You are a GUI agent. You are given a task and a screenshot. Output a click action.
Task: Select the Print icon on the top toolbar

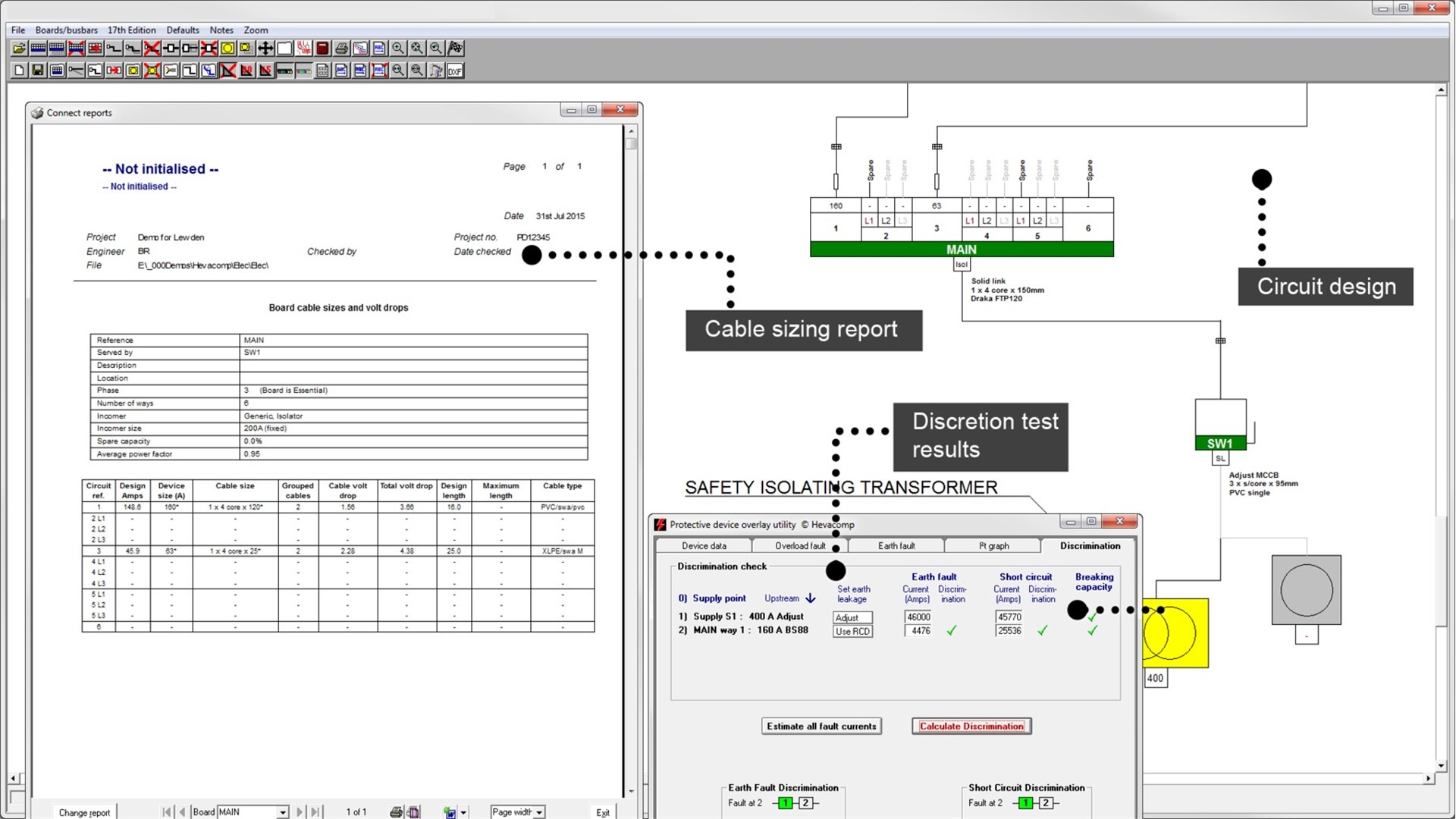[x=340, y=48]
